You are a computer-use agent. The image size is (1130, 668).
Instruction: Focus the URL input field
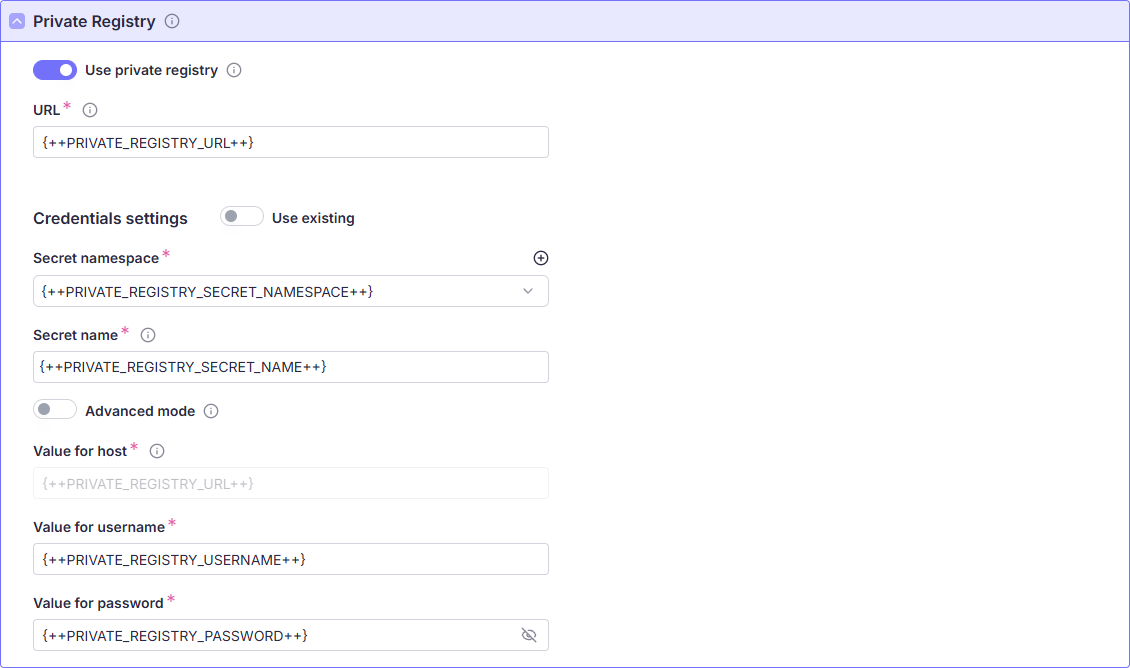pos(290,142)
